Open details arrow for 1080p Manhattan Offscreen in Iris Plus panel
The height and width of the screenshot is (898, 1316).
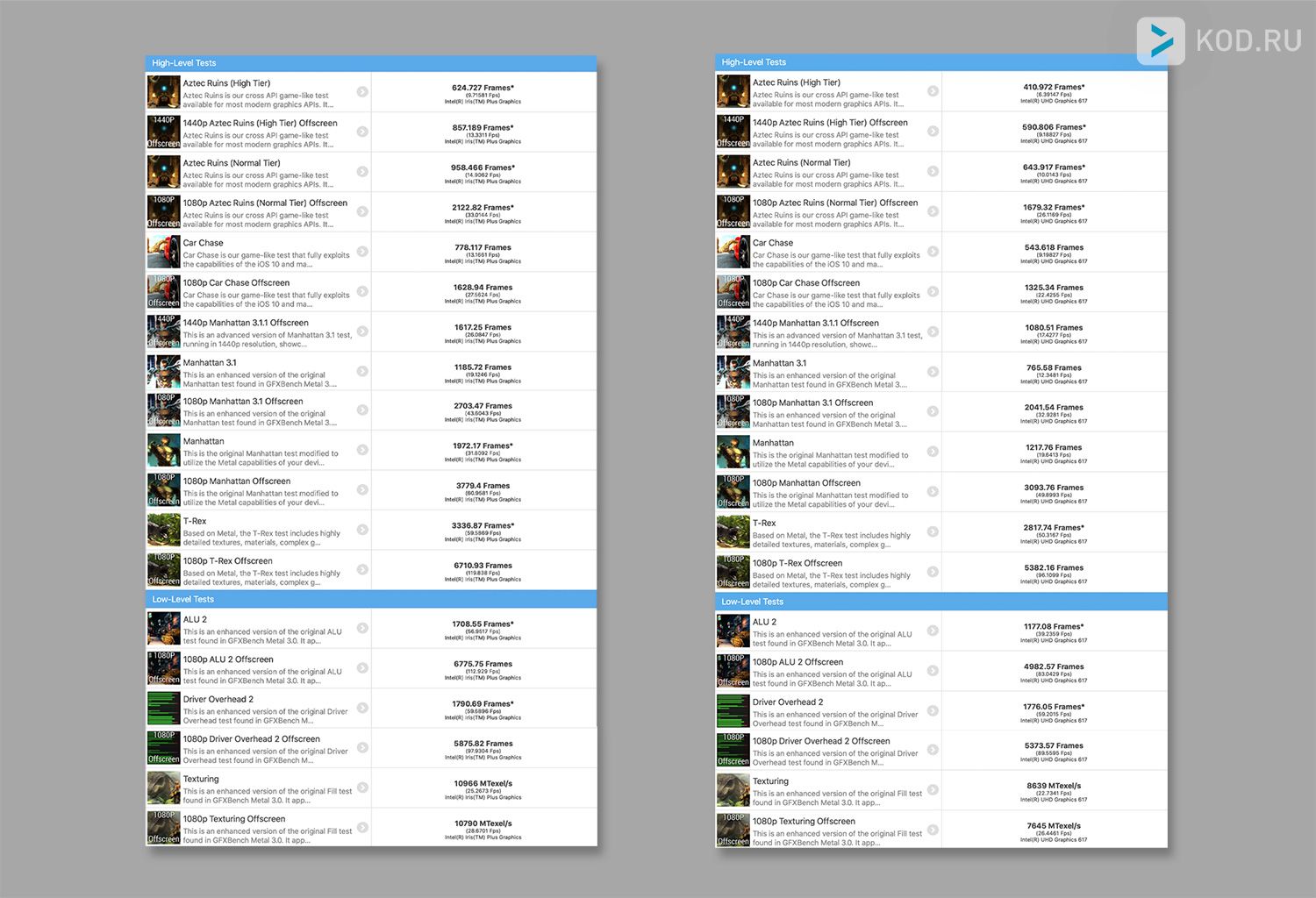coord(362,489)
